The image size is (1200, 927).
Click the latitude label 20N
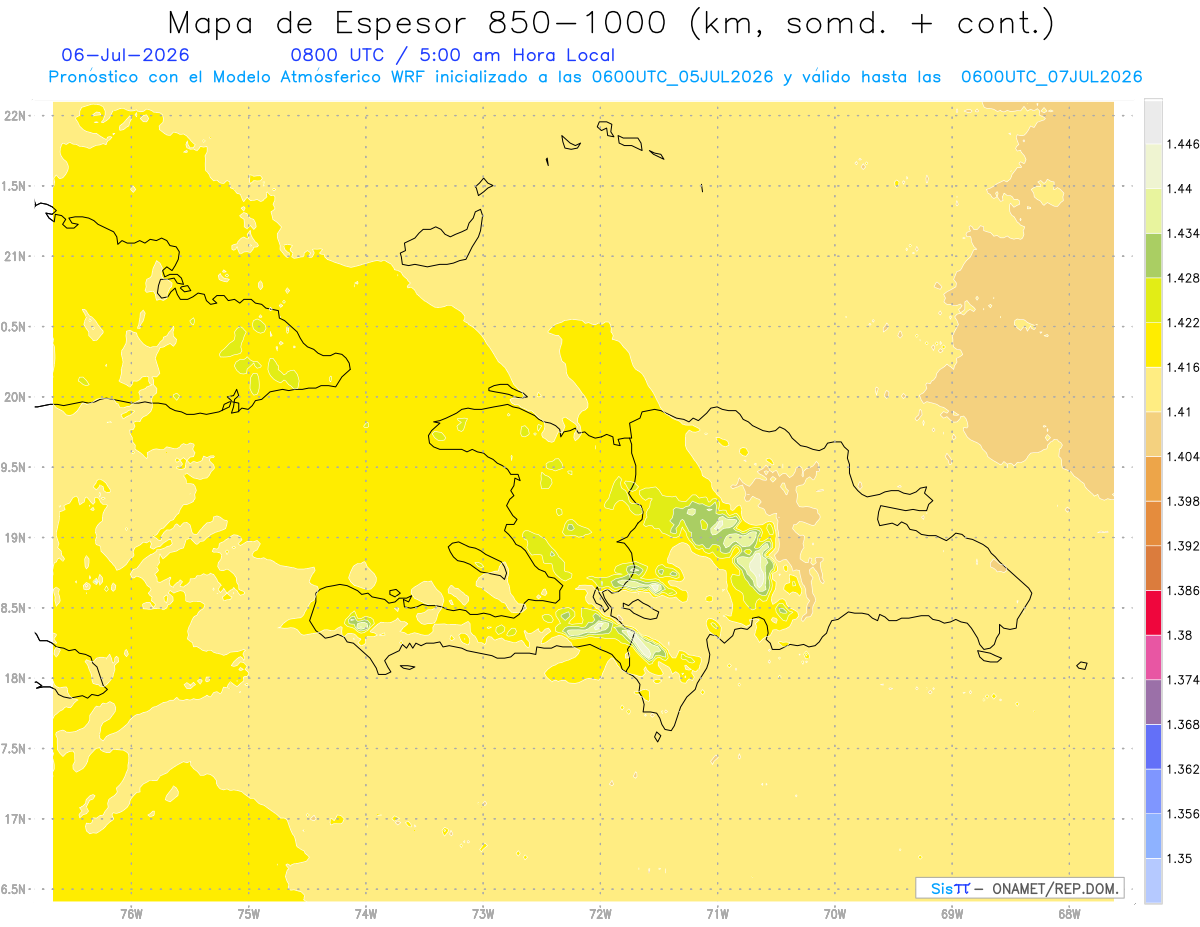click(17, 397)
